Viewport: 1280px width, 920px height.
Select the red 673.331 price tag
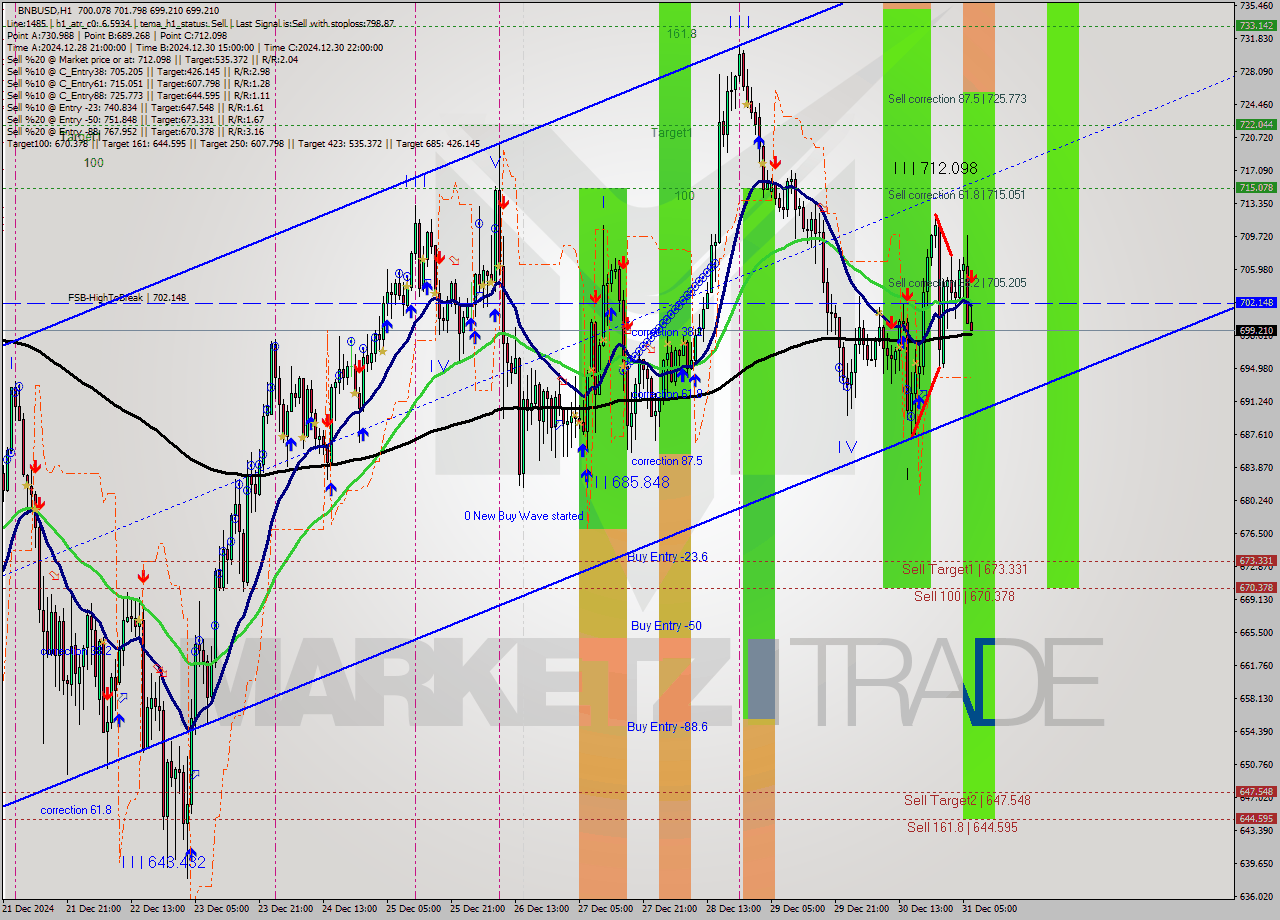pyautogui.click(x=1256, y=561)
